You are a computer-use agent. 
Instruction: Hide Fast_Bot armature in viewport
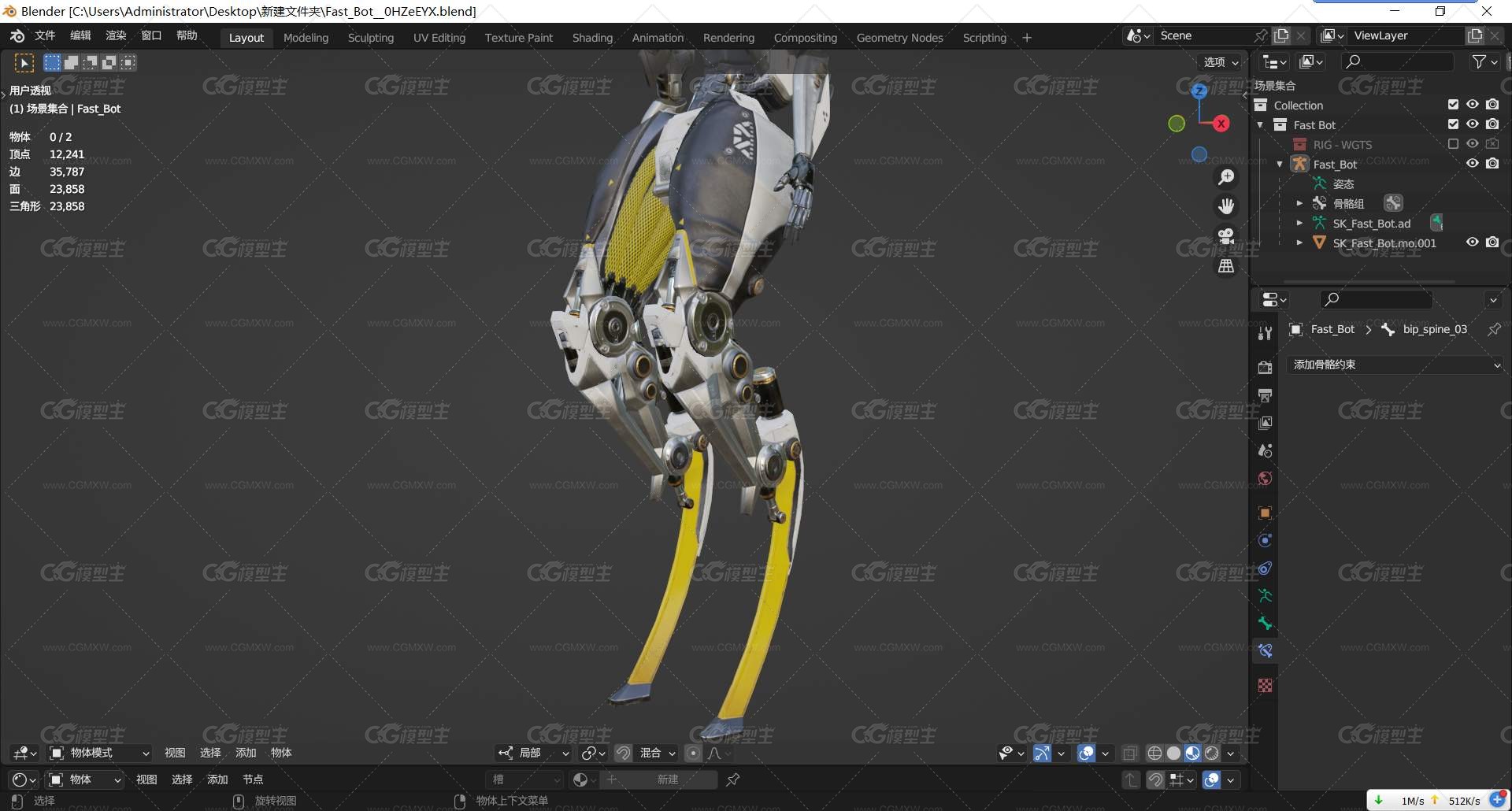click(x=1472, y=164)
